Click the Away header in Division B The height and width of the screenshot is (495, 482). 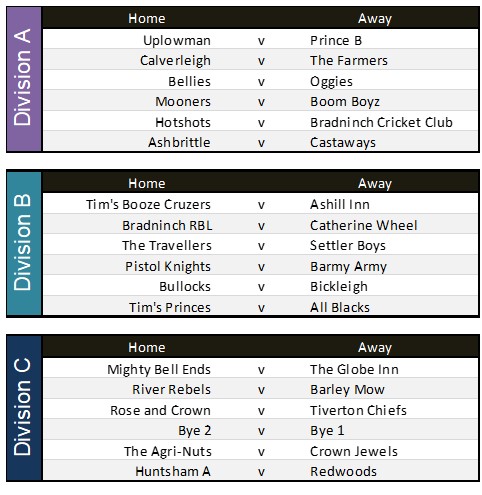coord(375,183)
